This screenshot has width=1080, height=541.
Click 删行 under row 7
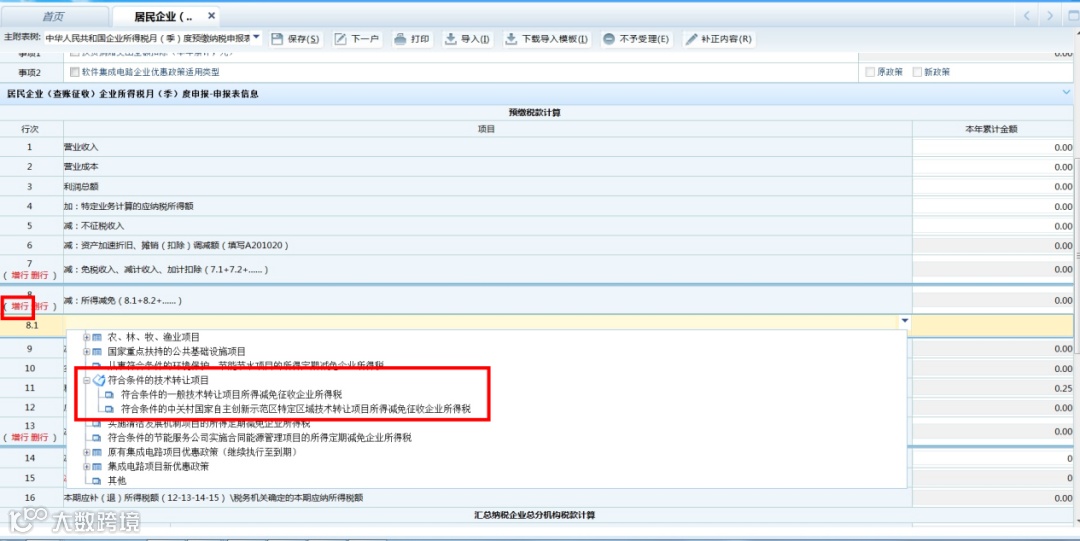pyautogui.click(x=40, y=275)
